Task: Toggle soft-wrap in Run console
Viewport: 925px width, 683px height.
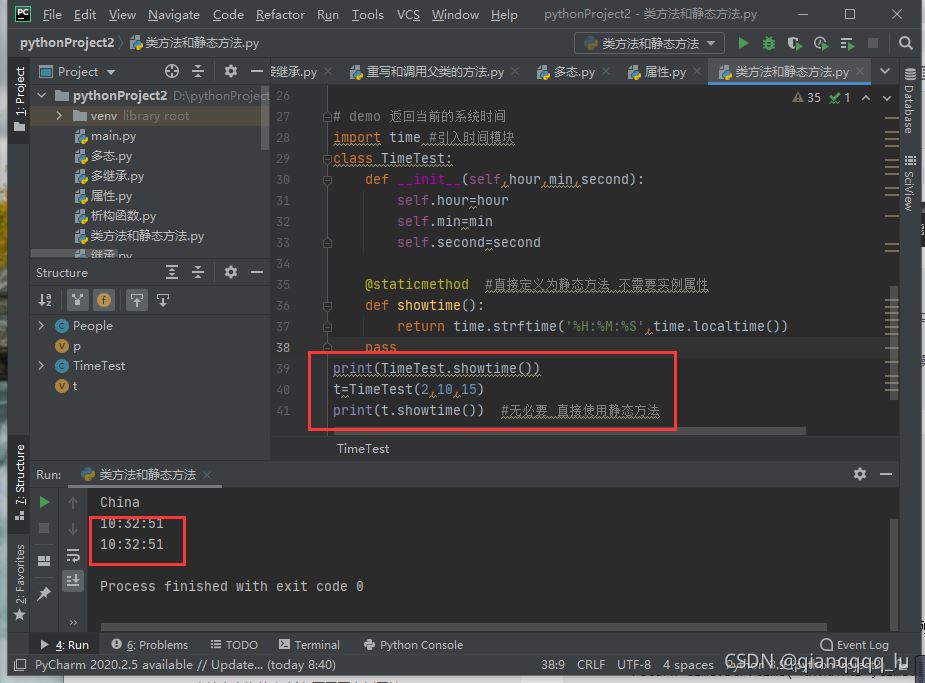Action: 73,555
